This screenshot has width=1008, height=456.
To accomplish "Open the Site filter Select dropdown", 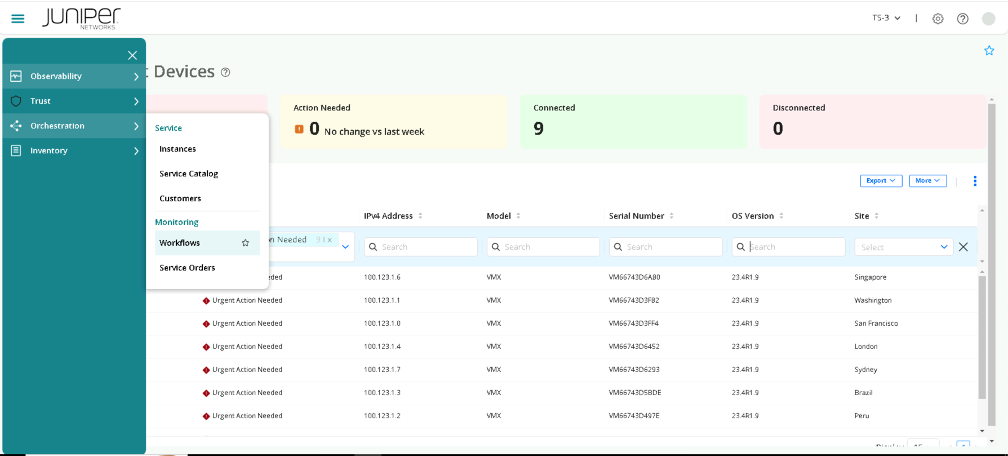I will click(903, 247).
